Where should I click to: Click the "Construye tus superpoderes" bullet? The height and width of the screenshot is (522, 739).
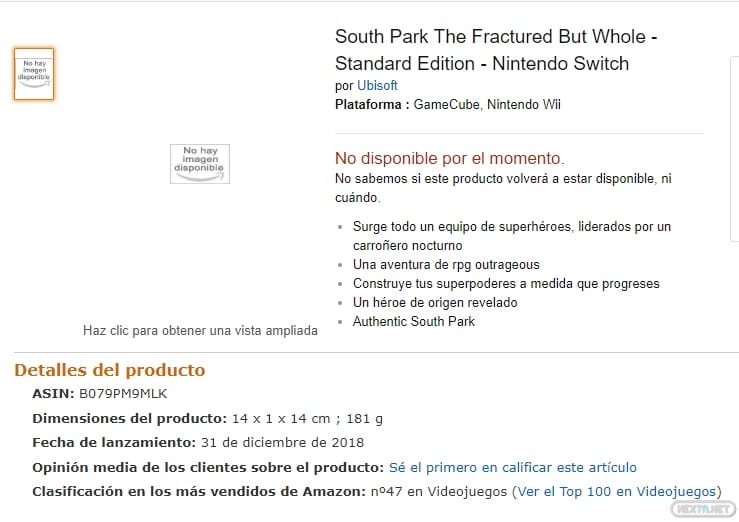(x=506, y=284)
